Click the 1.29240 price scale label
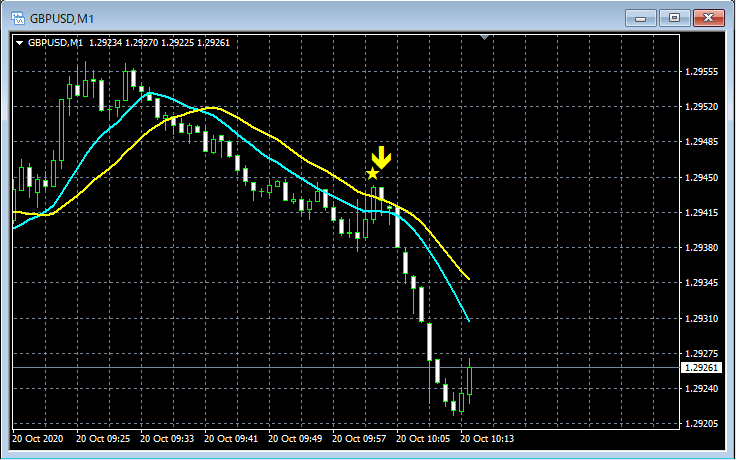The width and height of the screenshot is (737, 460). click(x=702, y=389)
